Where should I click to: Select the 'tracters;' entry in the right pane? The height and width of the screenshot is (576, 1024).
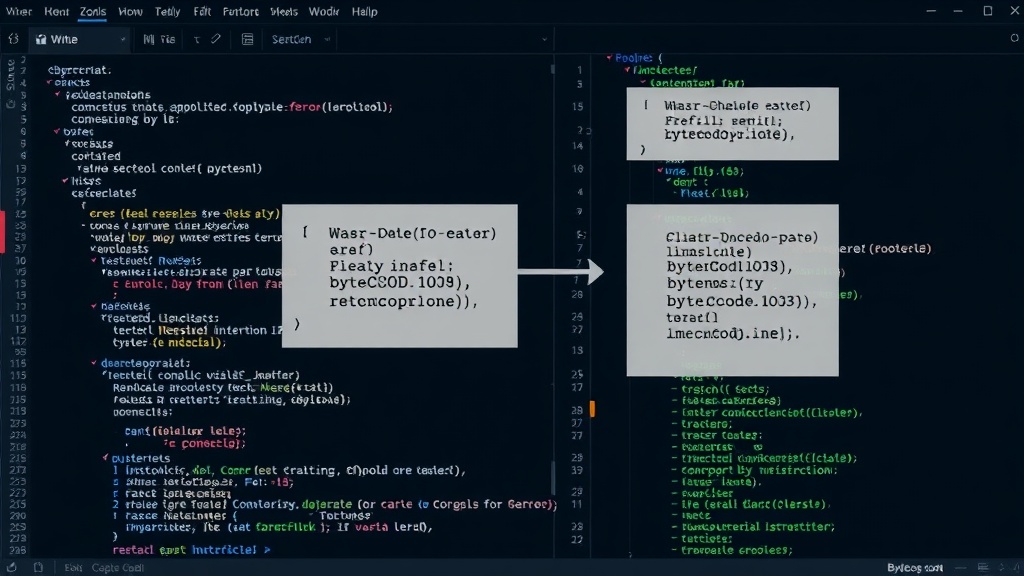(x=706, y=424)
